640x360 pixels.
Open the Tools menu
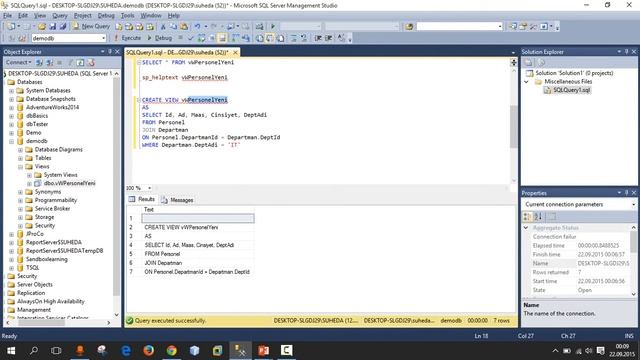(x=127, y=16)
